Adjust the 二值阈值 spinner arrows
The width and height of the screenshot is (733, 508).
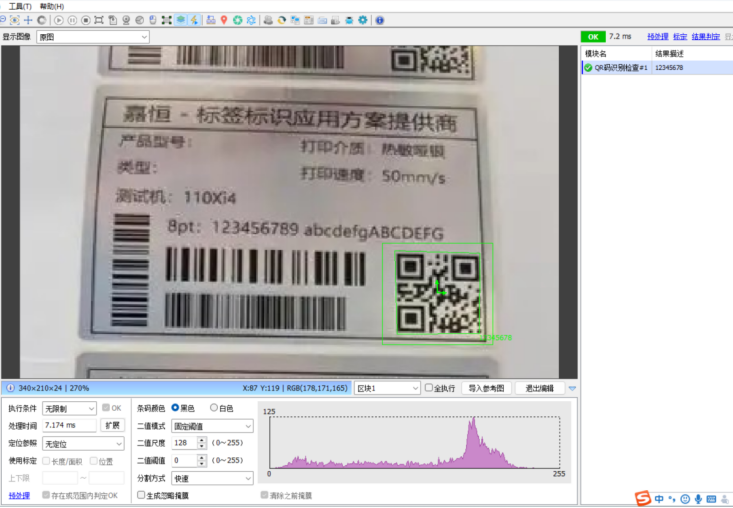click(202, 460)
